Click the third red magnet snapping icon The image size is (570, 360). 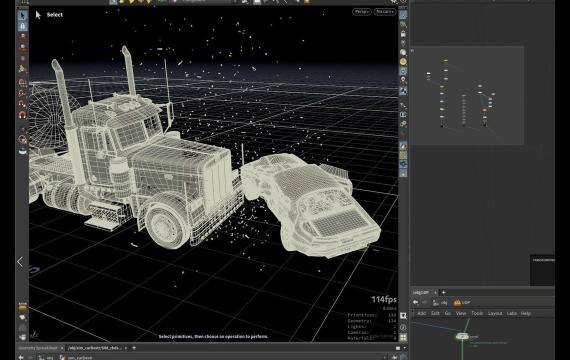pyautogui.click(x=23, y=104)
